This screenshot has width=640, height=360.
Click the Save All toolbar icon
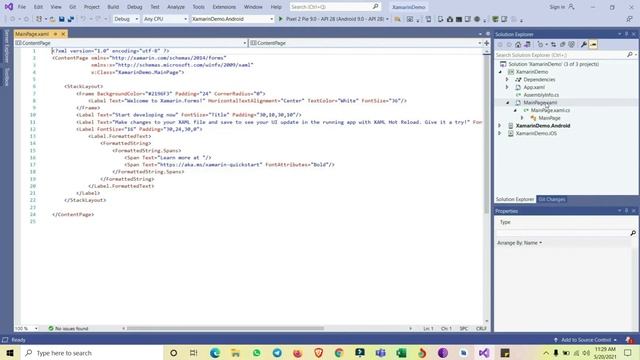(x=71, y=19)
